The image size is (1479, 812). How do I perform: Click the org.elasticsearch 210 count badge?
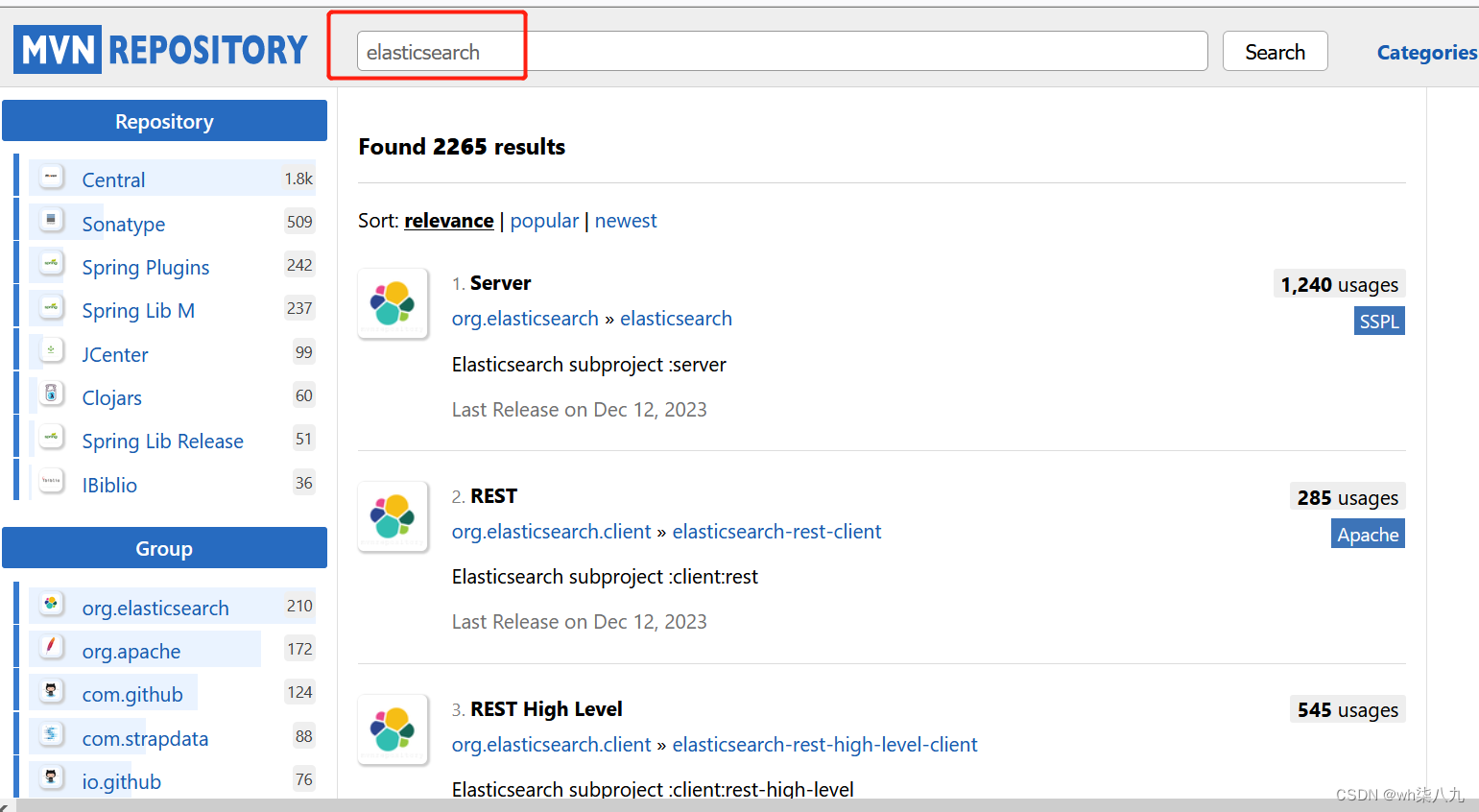[299, 606]
